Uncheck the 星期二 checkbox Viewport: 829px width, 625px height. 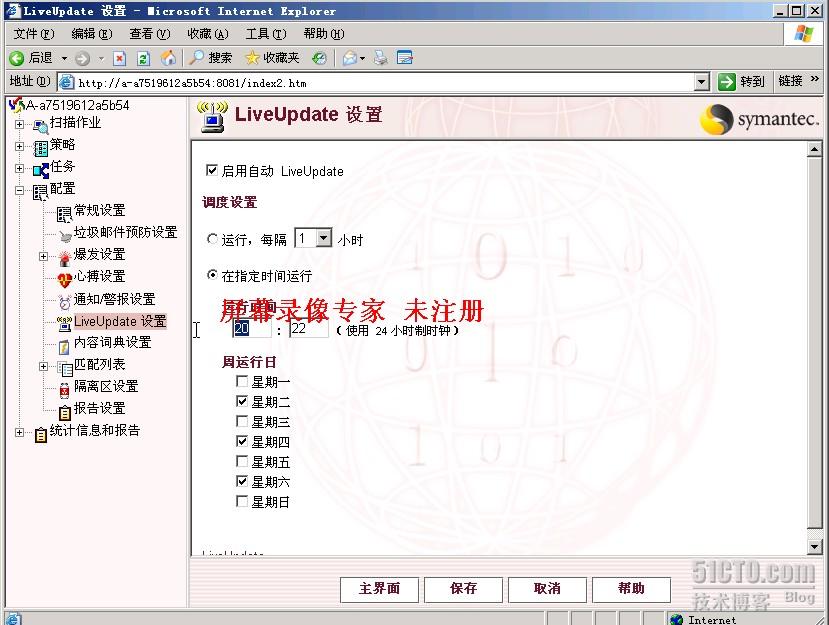coord(242,401)
